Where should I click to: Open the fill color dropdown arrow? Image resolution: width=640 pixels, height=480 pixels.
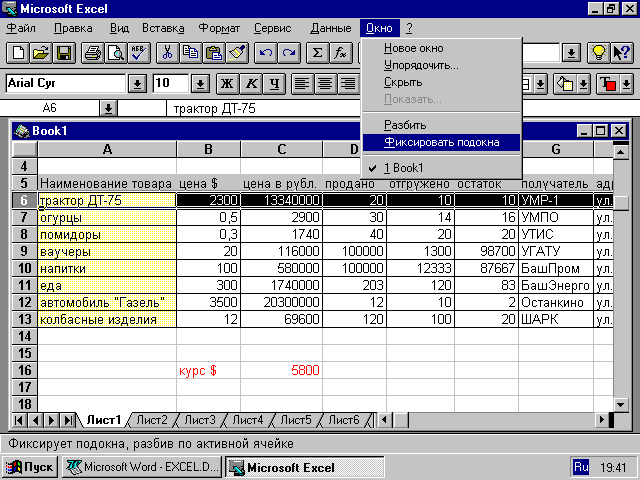click(583, 84)
